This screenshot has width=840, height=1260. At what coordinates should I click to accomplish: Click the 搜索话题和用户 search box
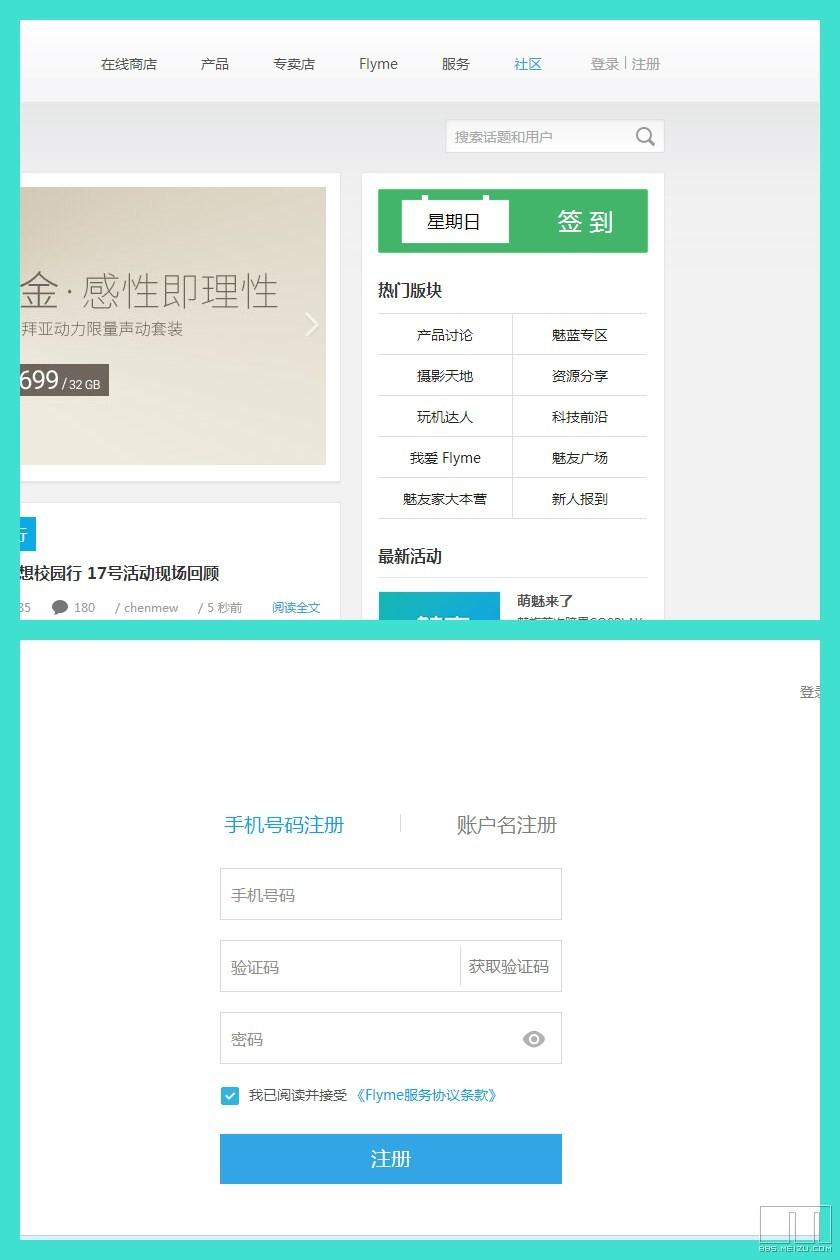click(x=540, y=136)
